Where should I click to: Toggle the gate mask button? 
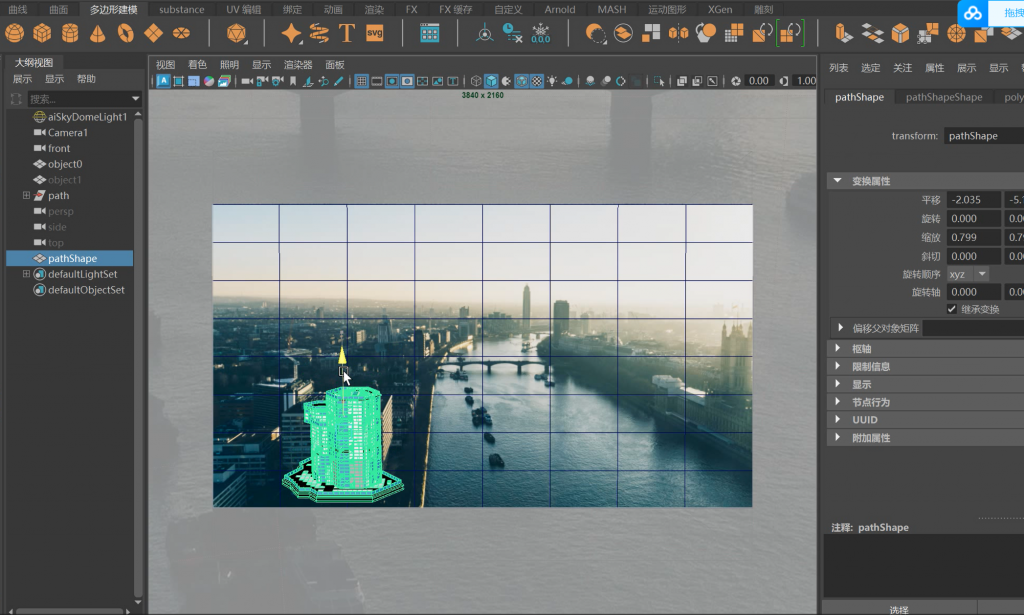(407, 81)
